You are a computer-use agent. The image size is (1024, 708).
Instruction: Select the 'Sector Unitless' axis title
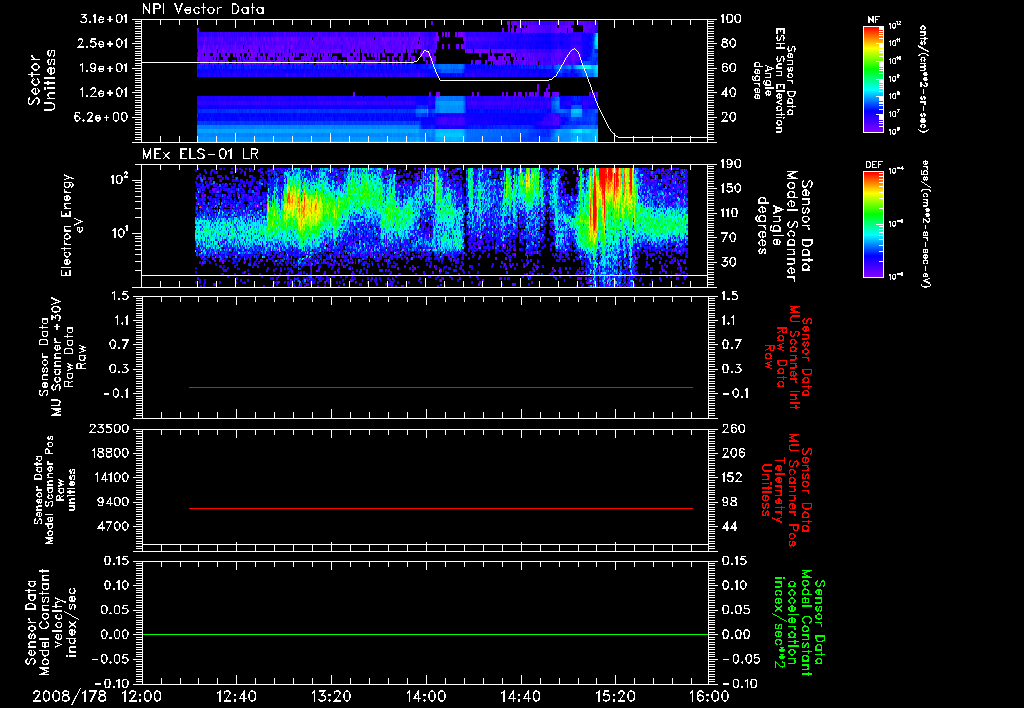point(42,80)
